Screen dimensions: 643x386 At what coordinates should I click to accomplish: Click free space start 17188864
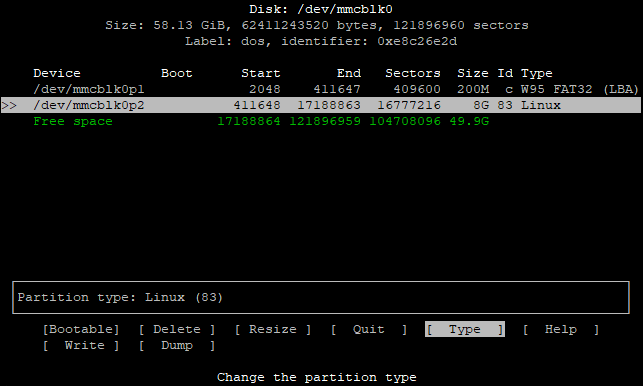(x=249, y=121)
